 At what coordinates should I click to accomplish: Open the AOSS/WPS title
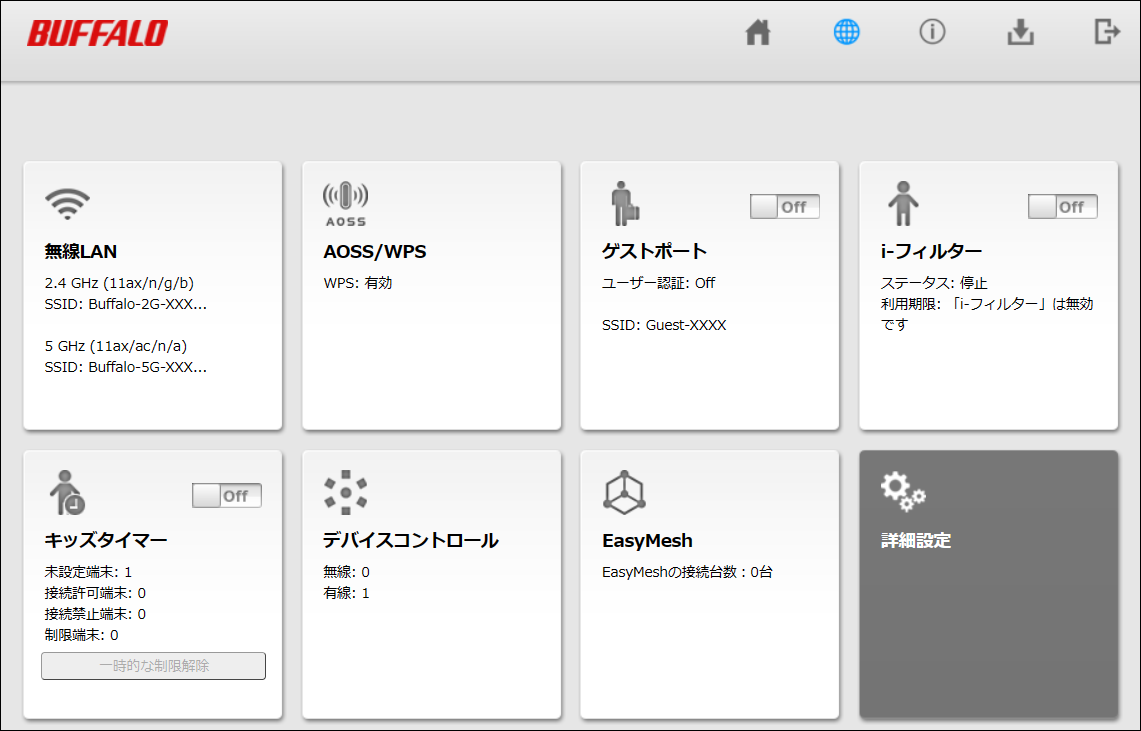375,252
